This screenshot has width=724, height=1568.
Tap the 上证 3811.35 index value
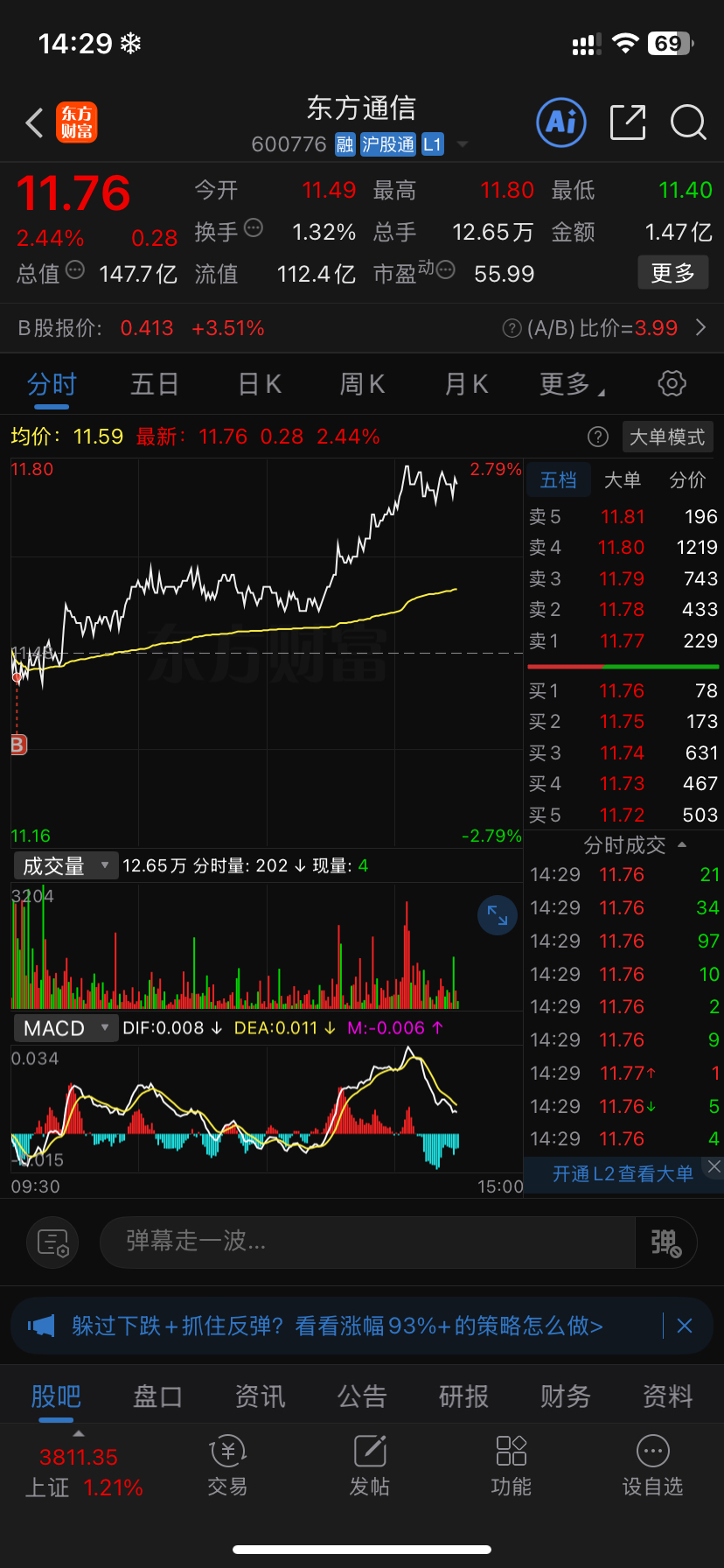(79, 1457)
